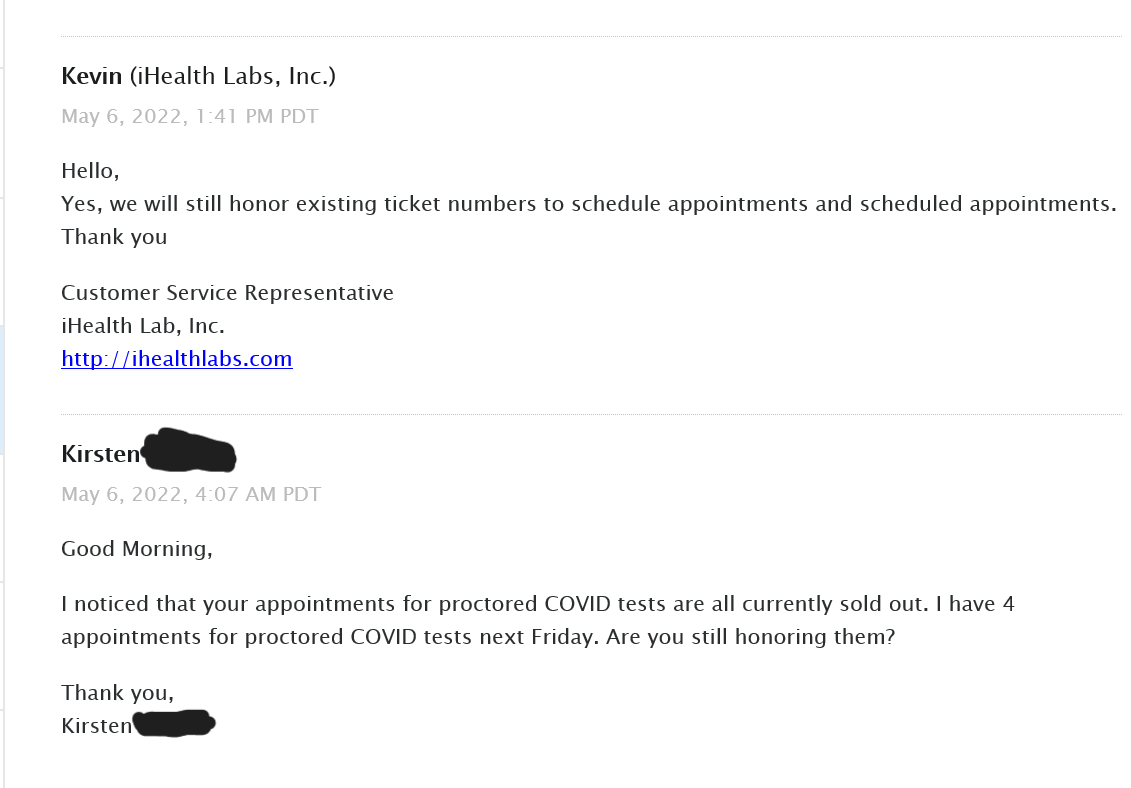Click the highlighted blue strip on the left edge
Screen dimensions: 1131x788
click(x=2, y=390)
